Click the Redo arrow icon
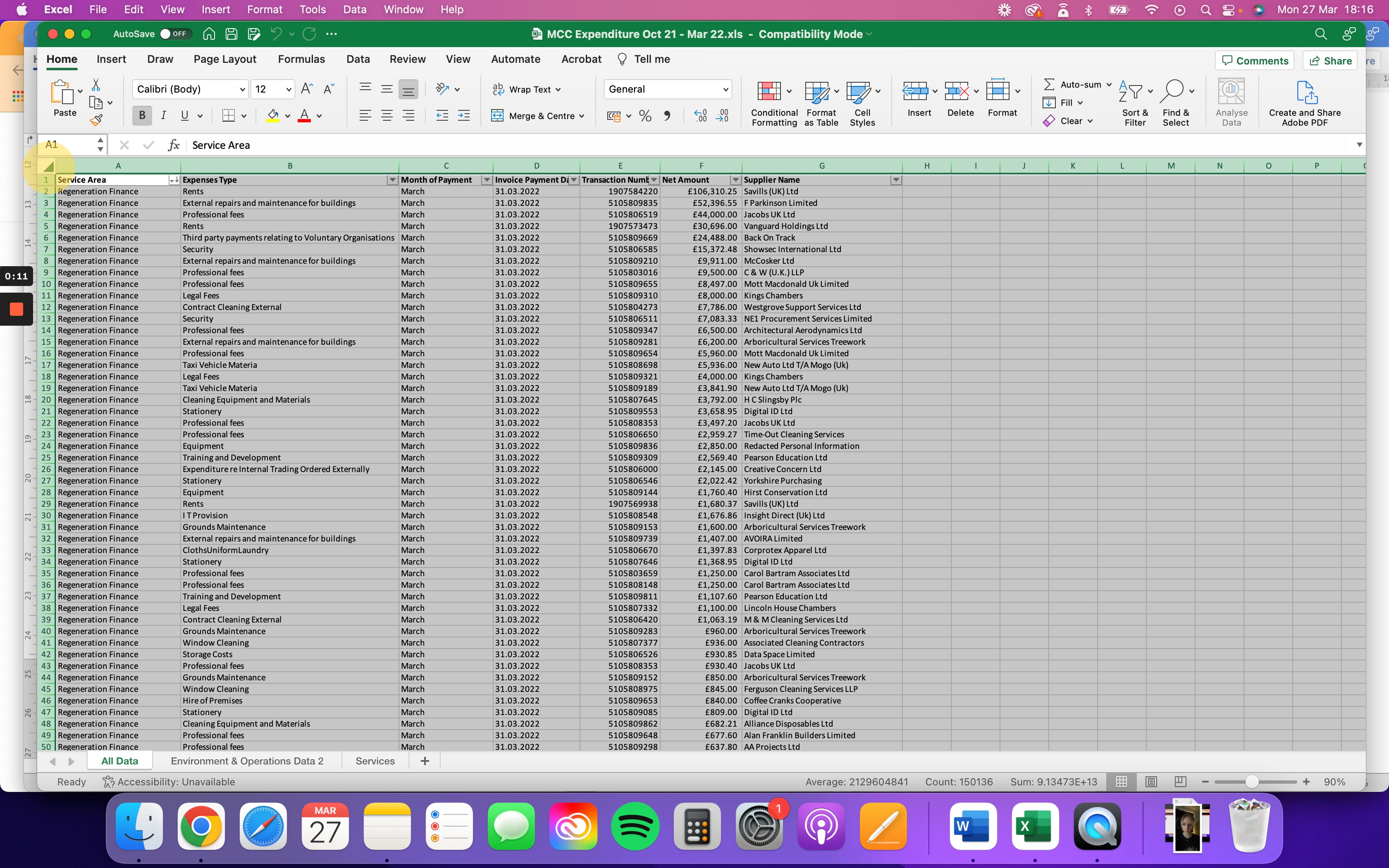 click(309, 34)
